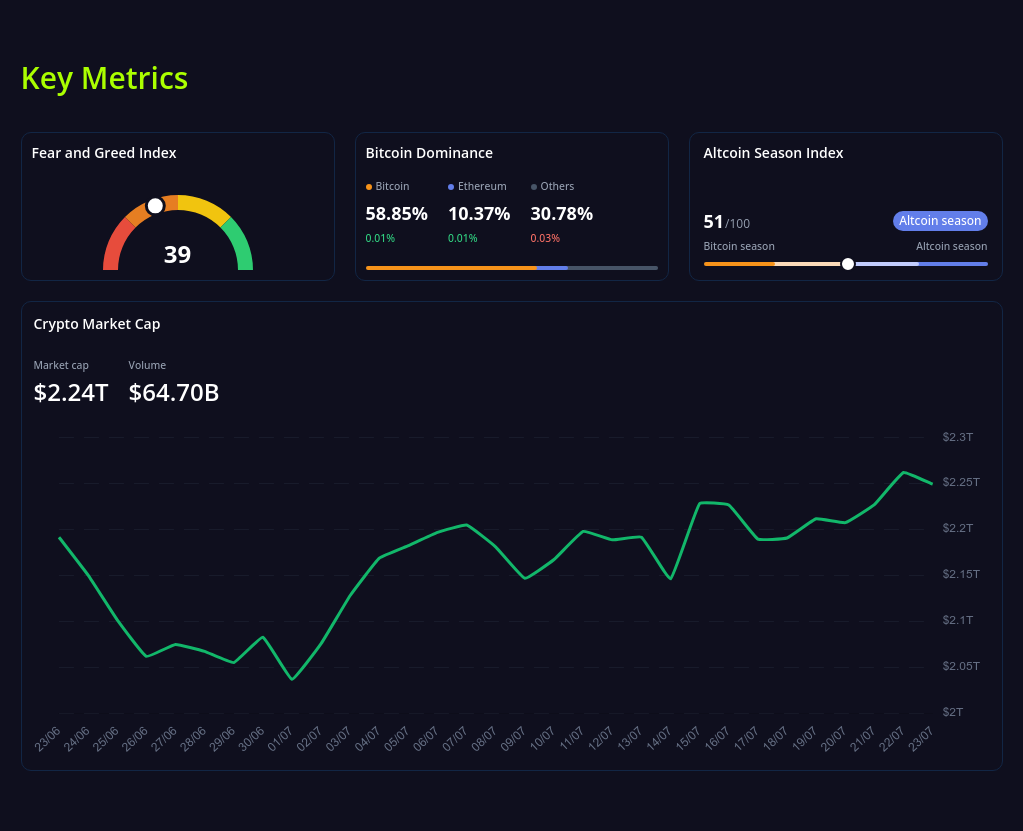1023x831 pixels.
Task: Click the gray Others legend dot
Action: pyautogui.click(x=534, y=187)
